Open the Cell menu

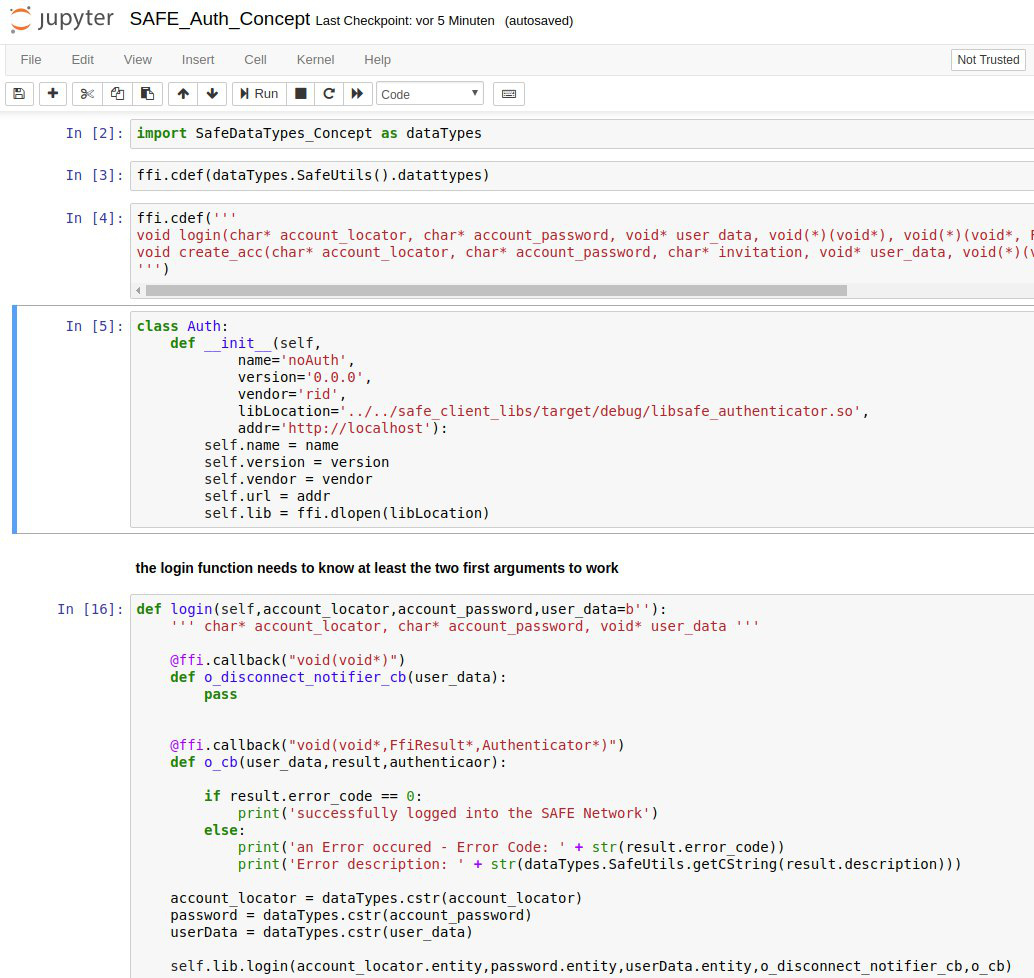(x=255, y=60)
